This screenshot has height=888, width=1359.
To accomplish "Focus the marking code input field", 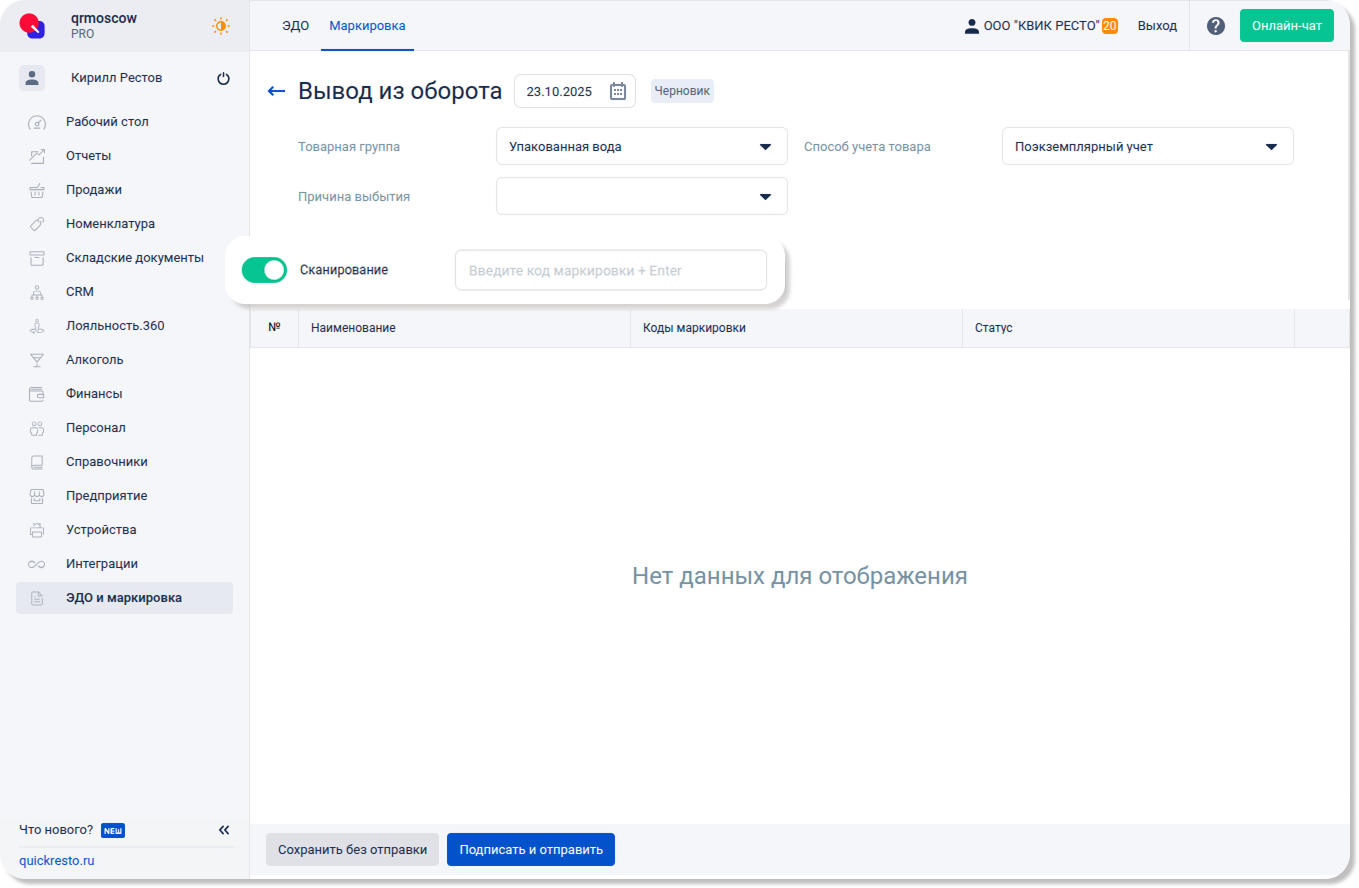I will click(610, 271).
